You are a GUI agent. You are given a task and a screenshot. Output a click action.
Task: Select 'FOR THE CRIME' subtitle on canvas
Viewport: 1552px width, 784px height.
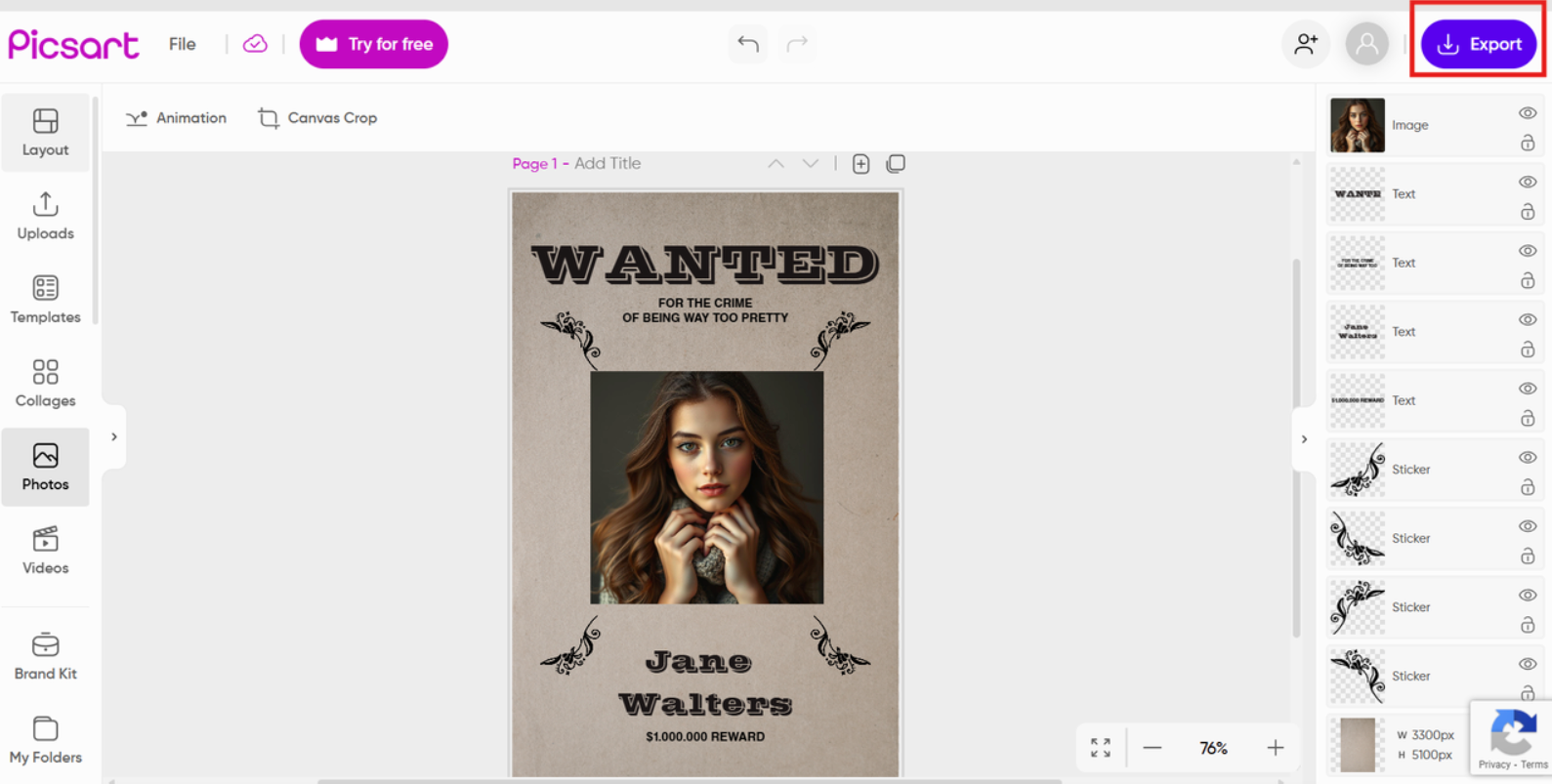pyautogui.click(x=705, y=310)
